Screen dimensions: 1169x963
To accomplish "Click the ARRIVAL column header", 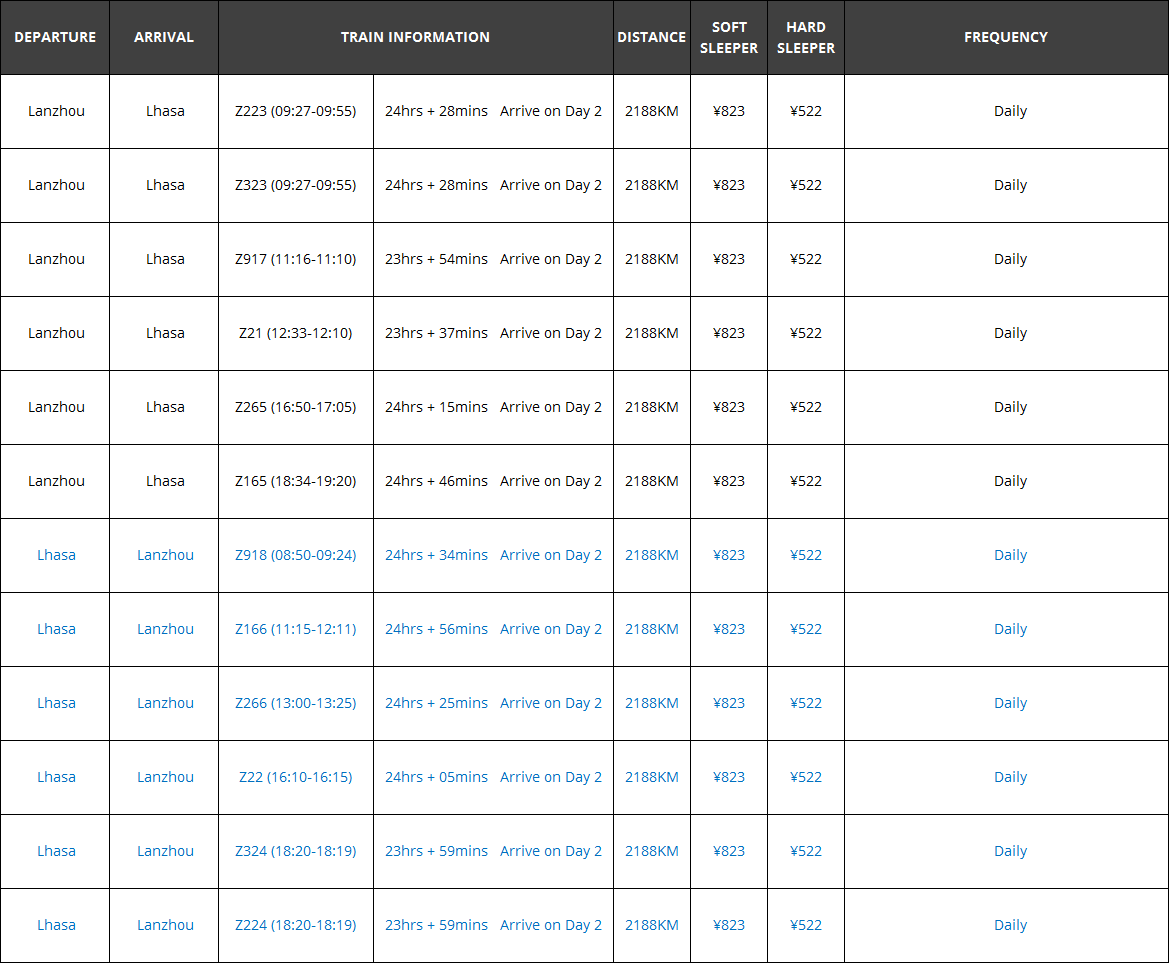I will 164,37.
